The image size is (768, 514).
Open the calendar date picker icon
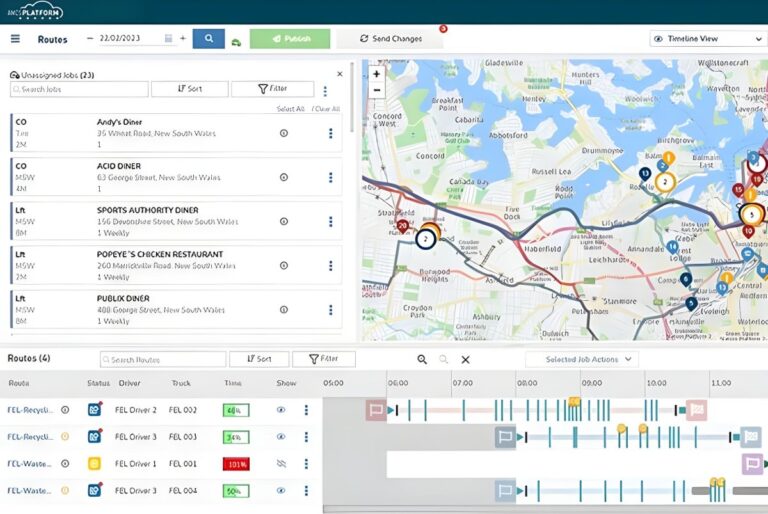point(168,38)
